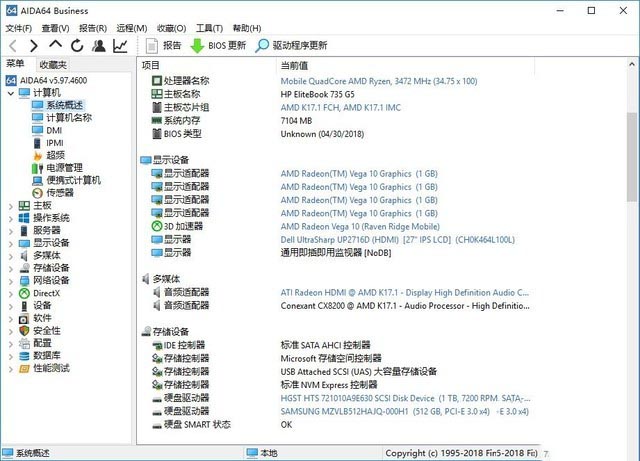Open AMD Radeon Vega 10 (Raven Ridge Mobile) link
The image size is (640, 461).
click(x=360, y=227)
